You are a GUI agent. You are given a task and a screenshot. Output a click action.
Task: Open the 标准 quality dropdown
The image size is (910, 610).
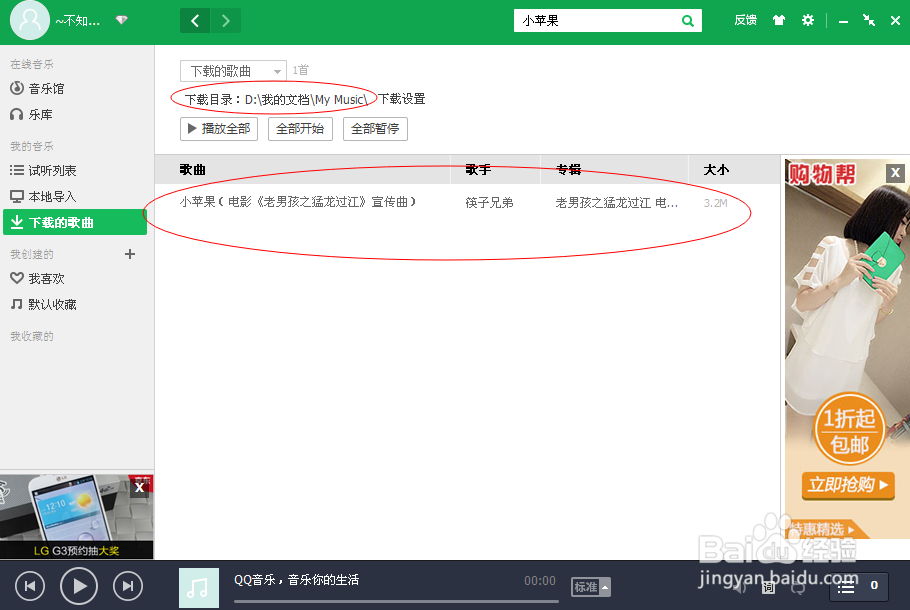coord(591,587)
